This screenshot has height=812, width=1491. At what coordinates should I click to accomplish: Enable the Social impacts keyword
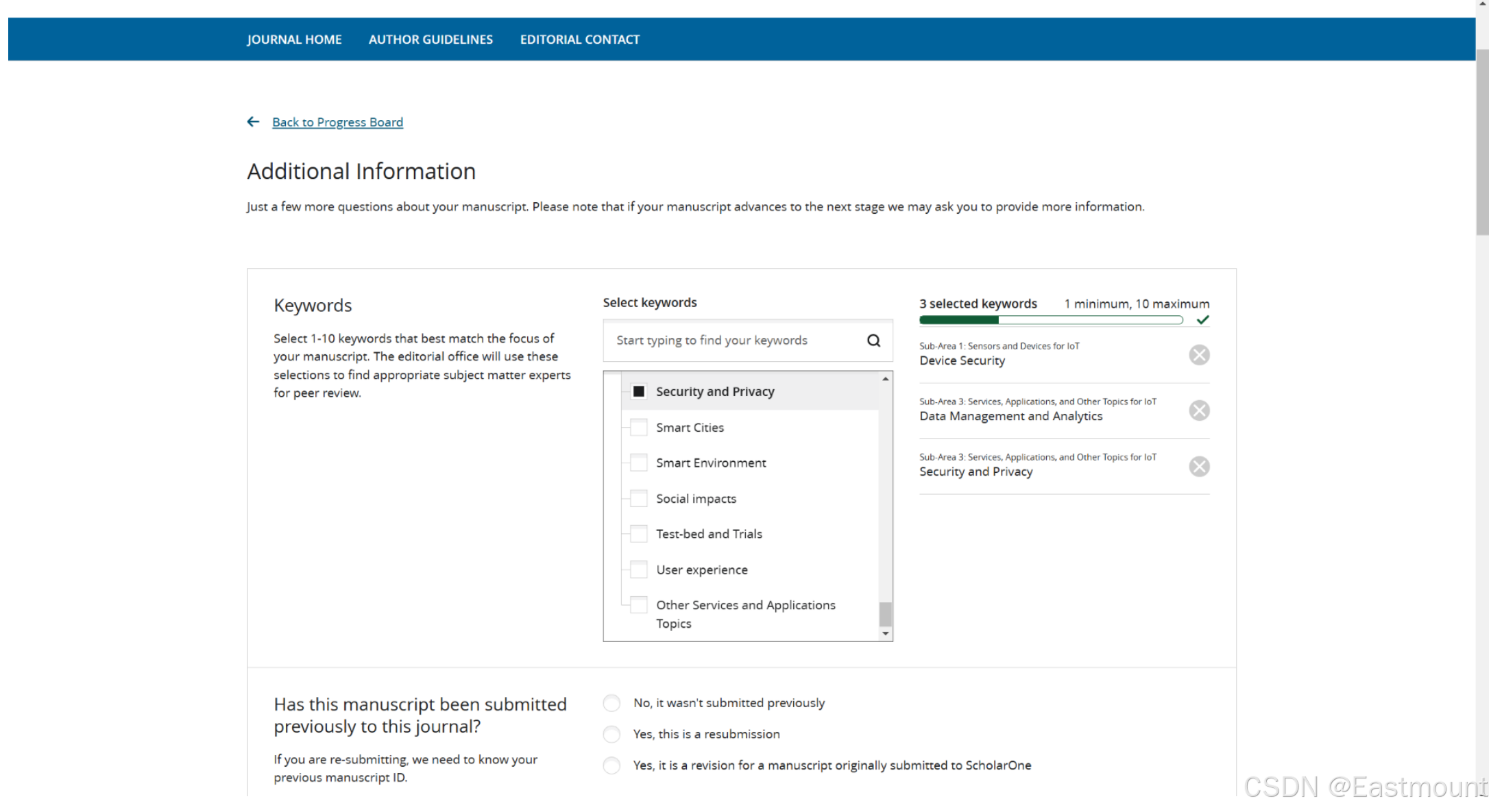[638, 498]
